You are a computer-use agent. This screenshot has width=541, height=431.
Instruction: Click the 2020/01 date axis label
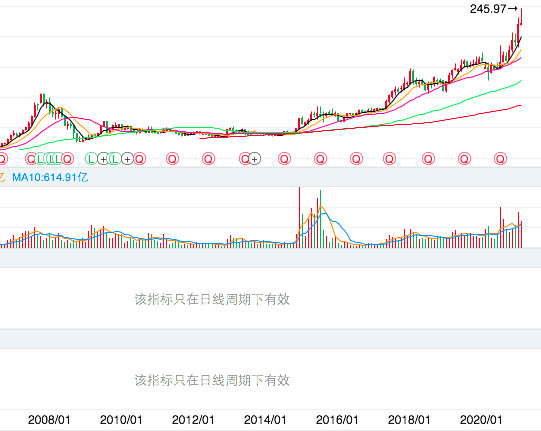point(481,420)
